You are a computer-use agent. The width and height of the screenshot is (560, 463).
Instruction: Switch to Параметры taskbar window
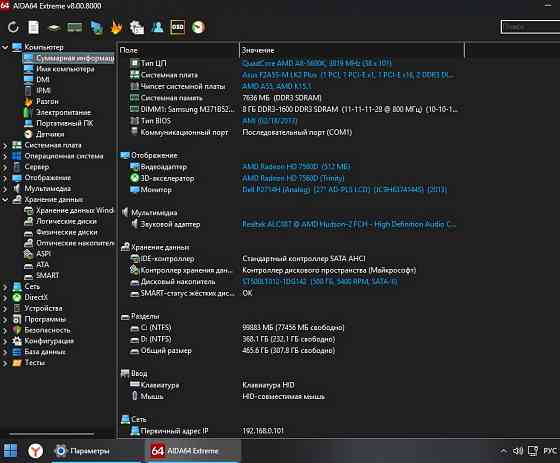[x=96, y=451]
